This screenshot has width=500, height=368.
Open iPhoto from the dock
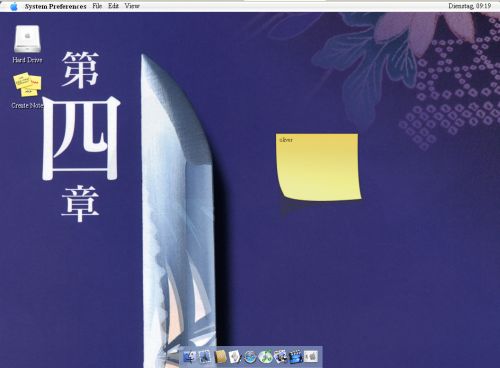(280, 357)
